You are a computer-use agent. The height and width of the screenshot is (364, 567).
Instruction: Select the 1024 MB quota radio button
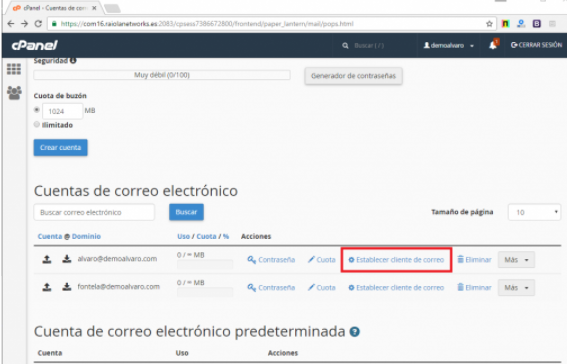coord(37,110)
